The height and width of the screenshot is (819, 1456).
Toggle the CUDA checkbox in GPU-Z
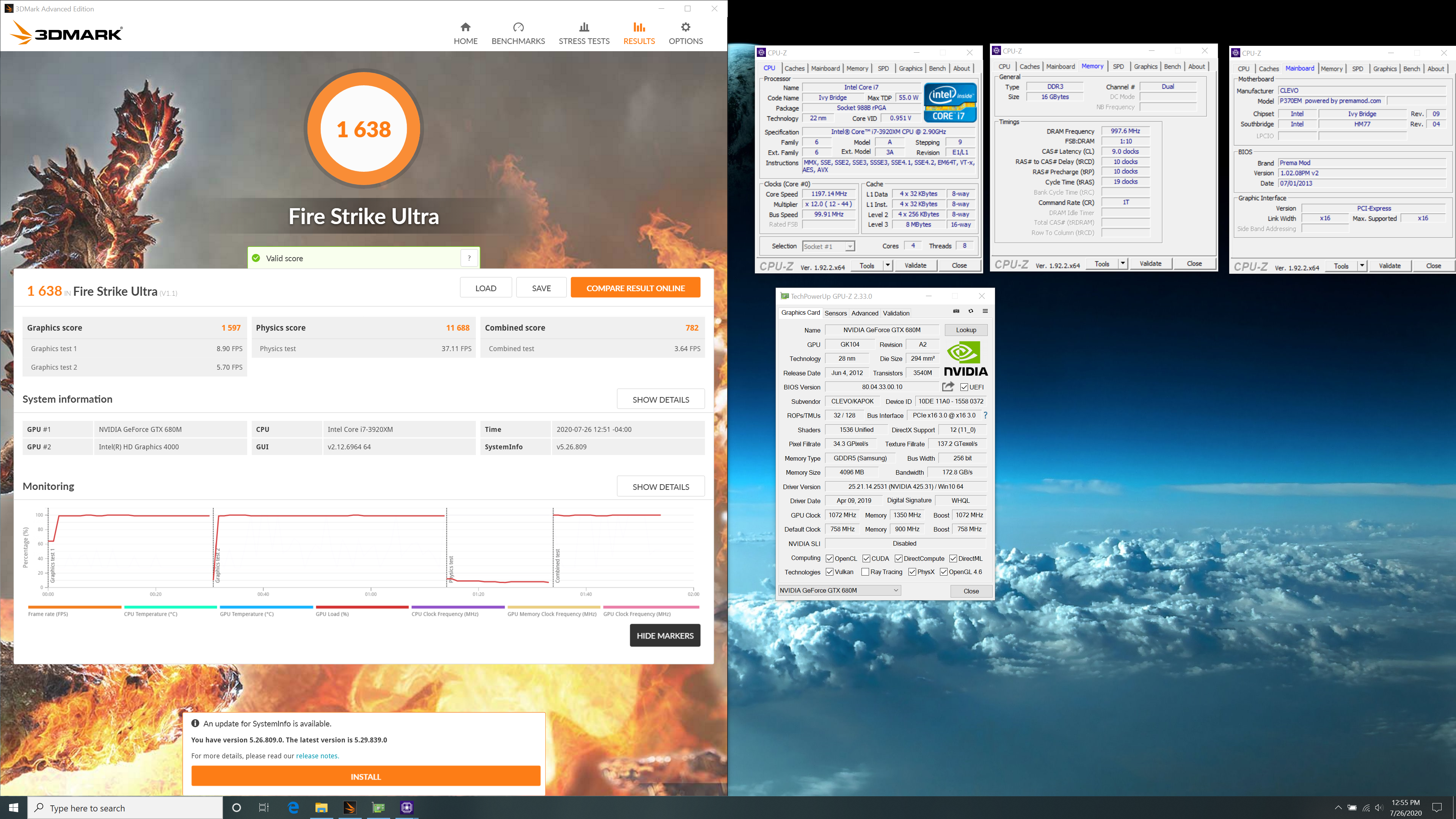[866, 559]
